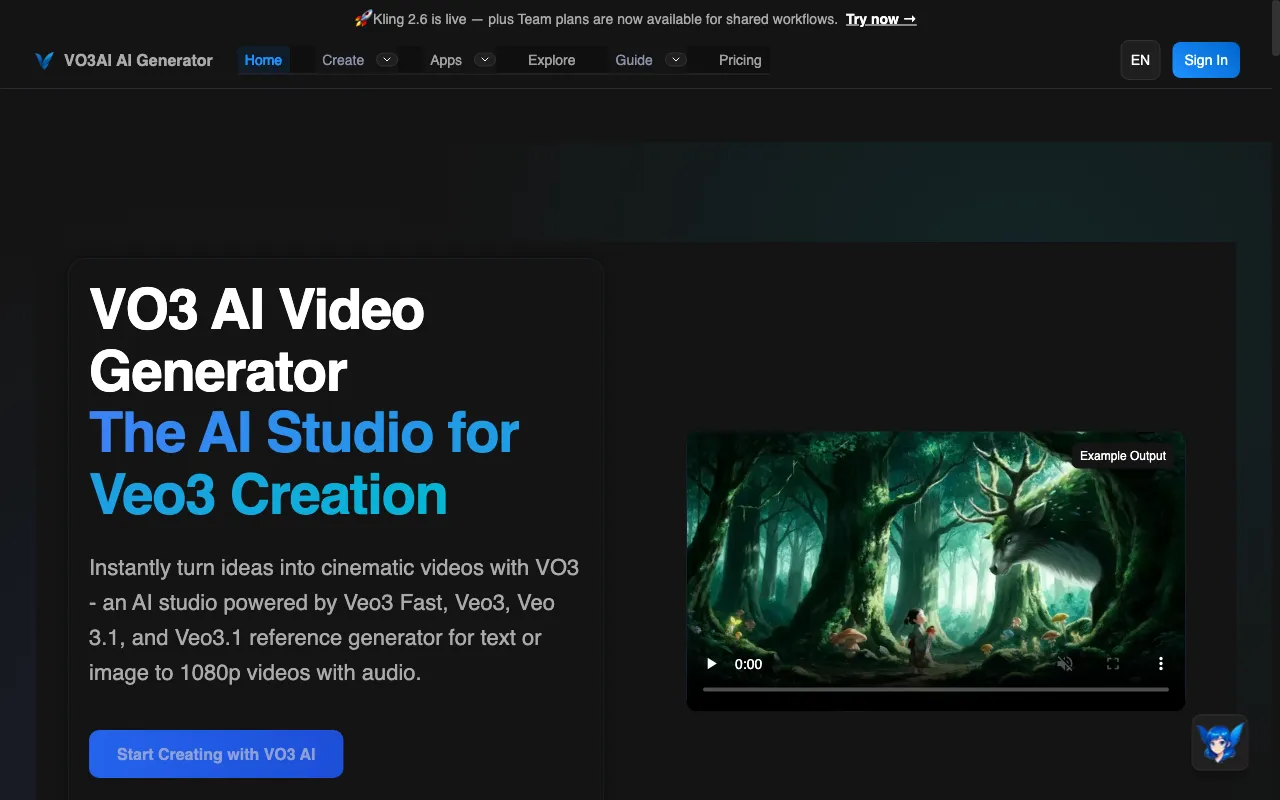Screen dimensions: 1280x800
Task: Open the EN language selector
Action: click(1140, 60)
